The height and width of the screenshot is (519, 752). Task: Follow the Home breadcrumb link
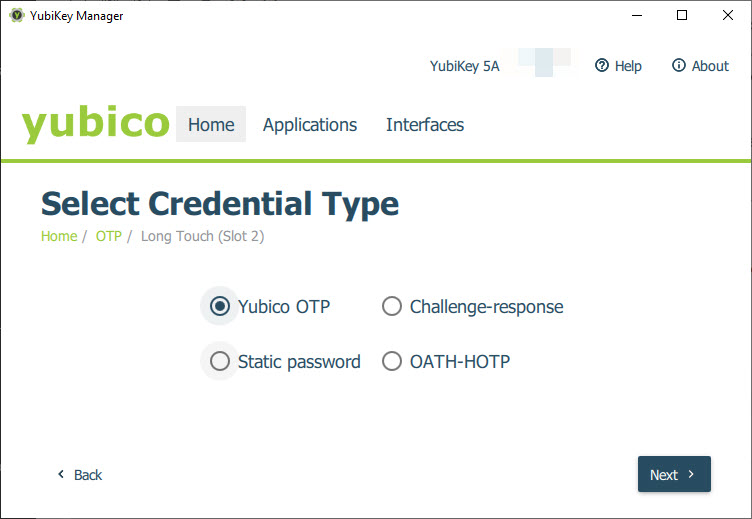click(59, 236)
